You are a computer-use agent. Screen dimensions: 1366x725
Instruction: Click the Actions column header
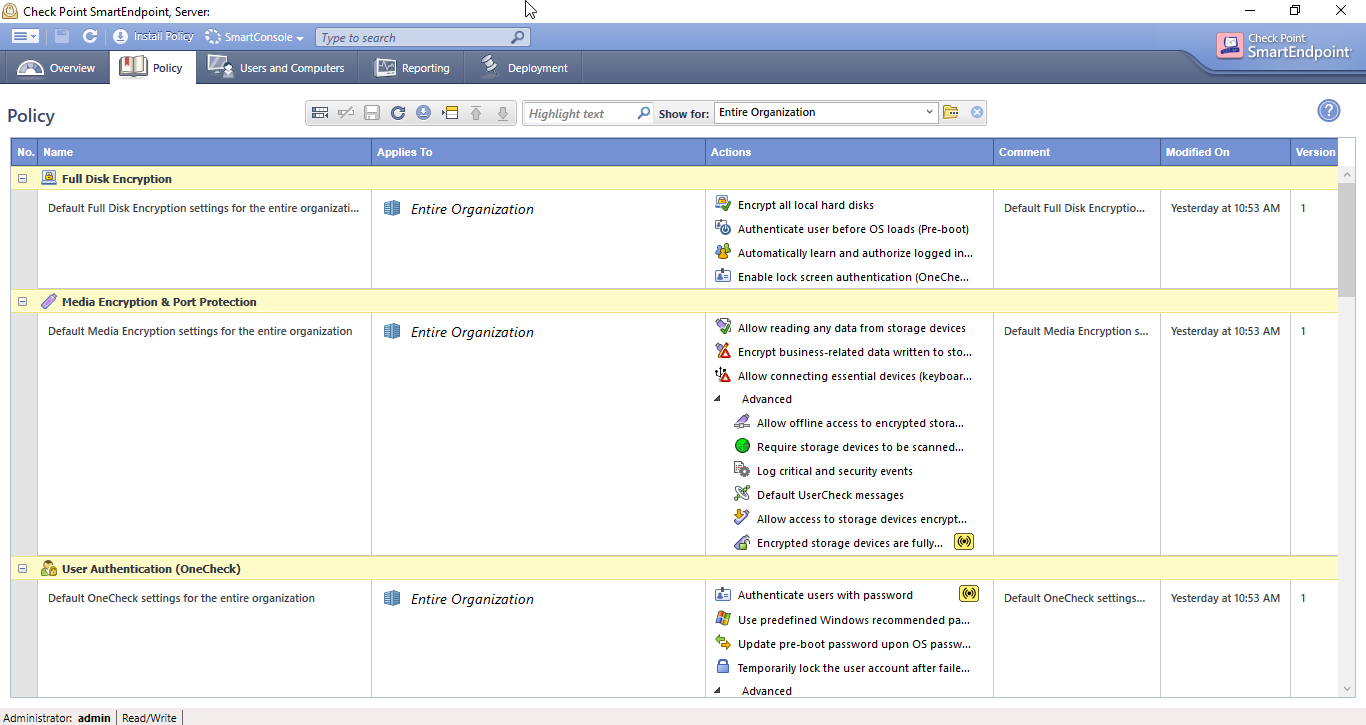849,152
